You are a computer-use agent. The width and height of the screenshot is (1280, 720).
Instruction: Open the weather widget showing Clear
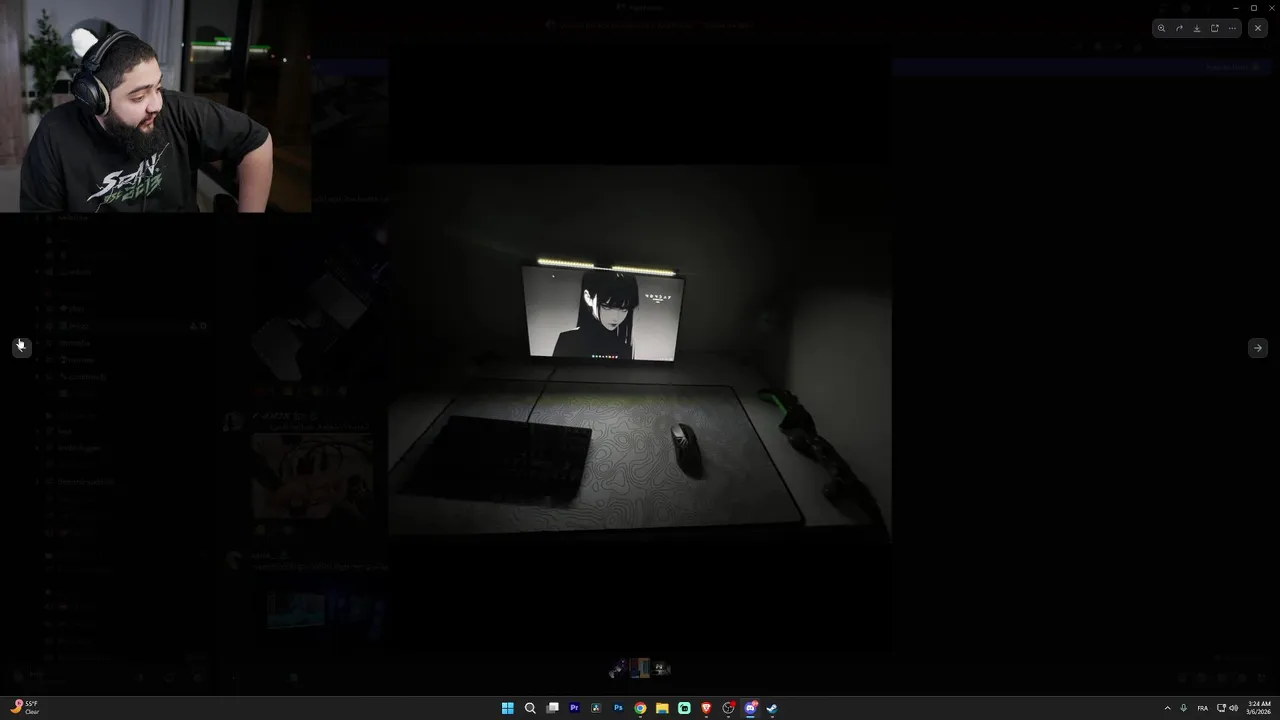pos(25,707)
